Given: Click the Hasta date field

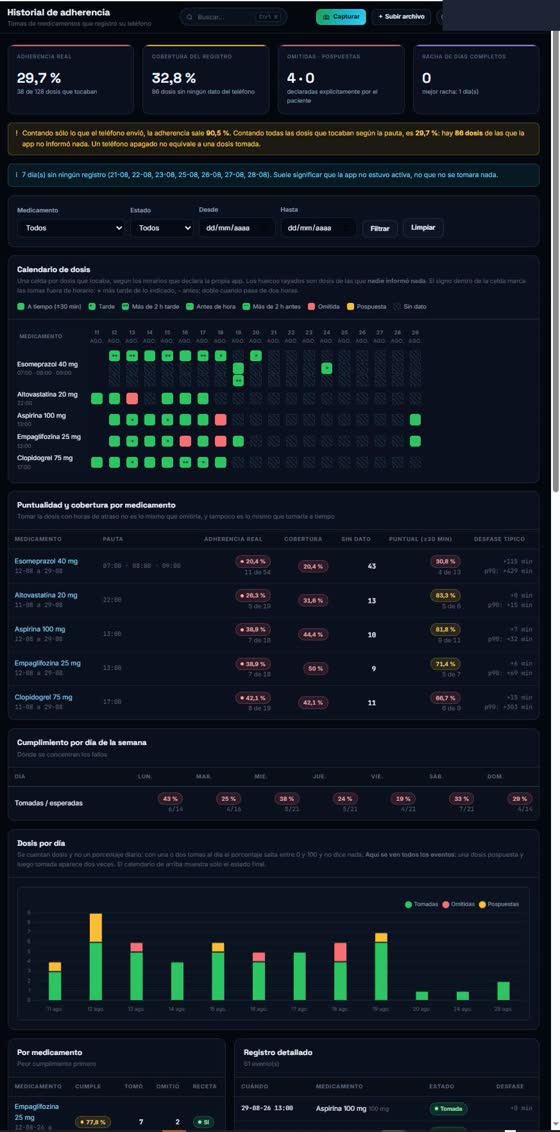Looking at the screenshot, I should [x=318, y=227].
